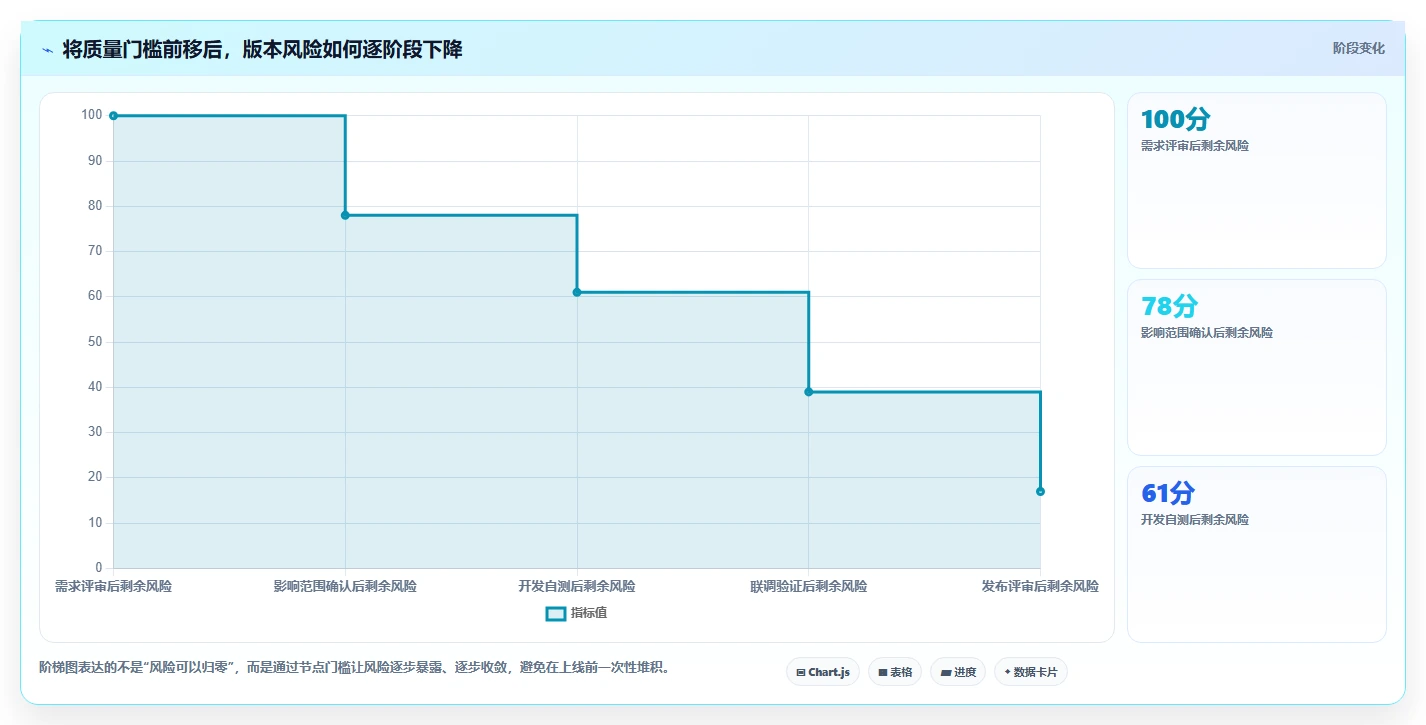Click the teal legend color box
1426x725 pixels.
pos(556,613)
